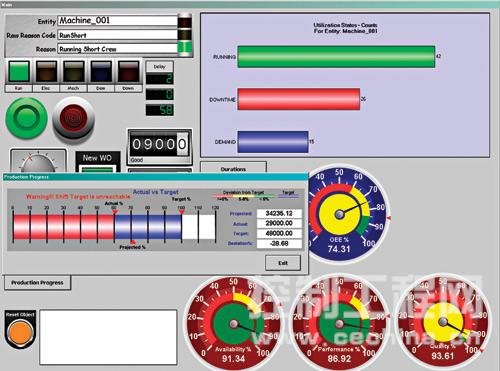Turn the rotary selector knob
The height and width of the screenshot is (371, 500).
pyautogui.click(x=38, y=162)
